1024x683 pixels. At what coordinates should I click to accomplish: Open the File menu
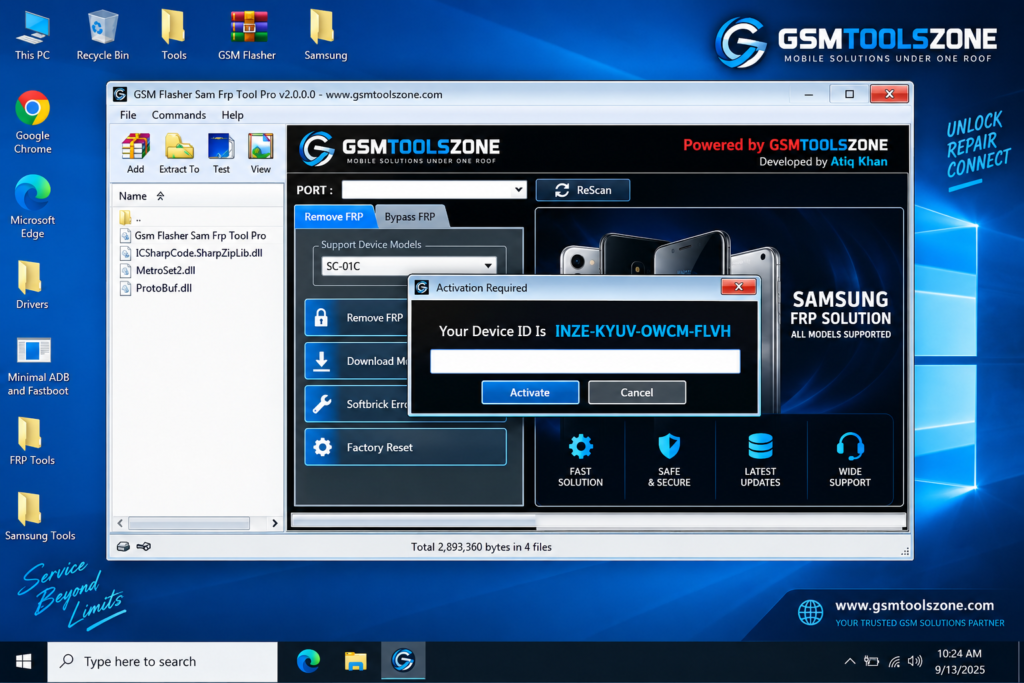coord(128,115)
